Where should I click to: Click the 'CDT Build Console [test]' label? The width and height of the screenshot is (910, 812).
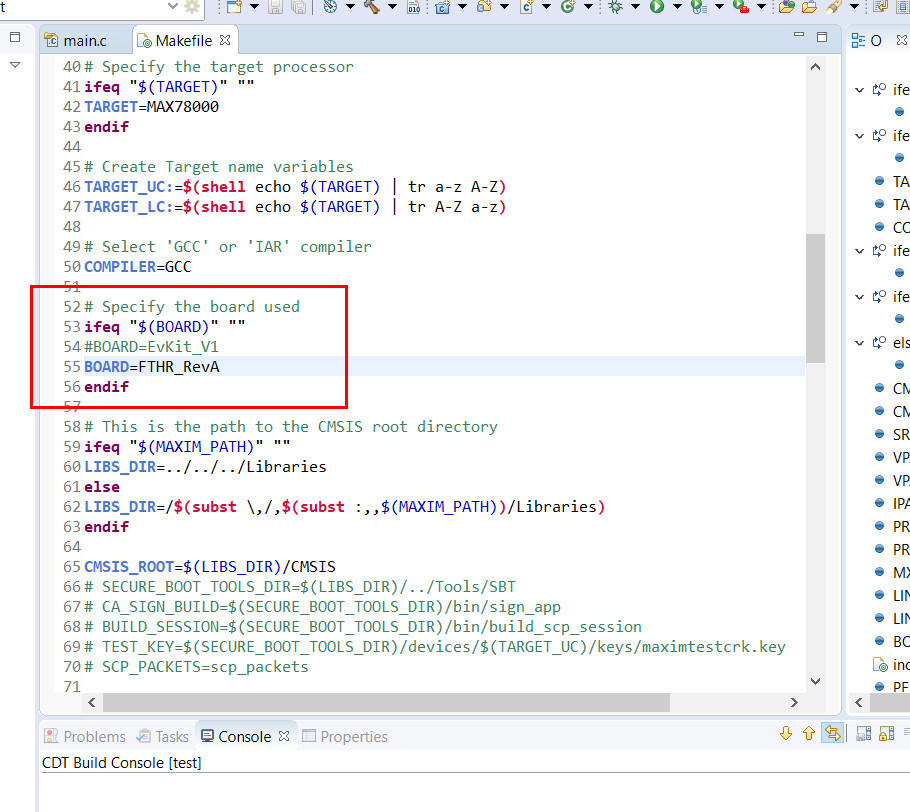(x=122, y=763)
